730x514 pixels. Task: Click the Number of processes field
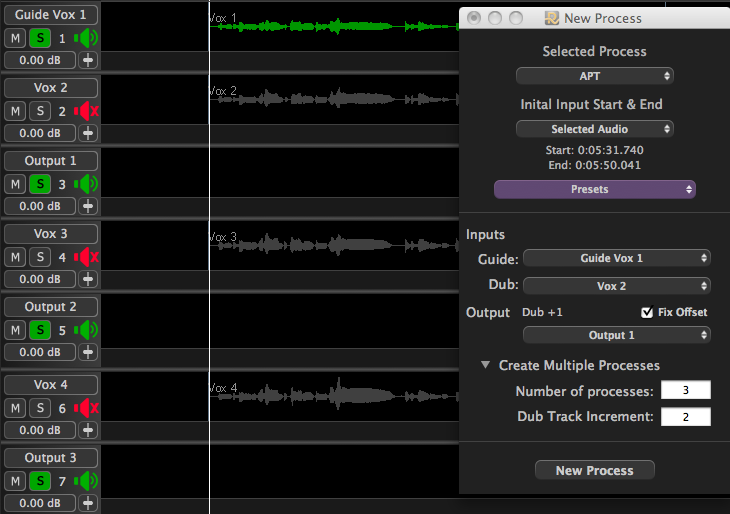point(685,390)
